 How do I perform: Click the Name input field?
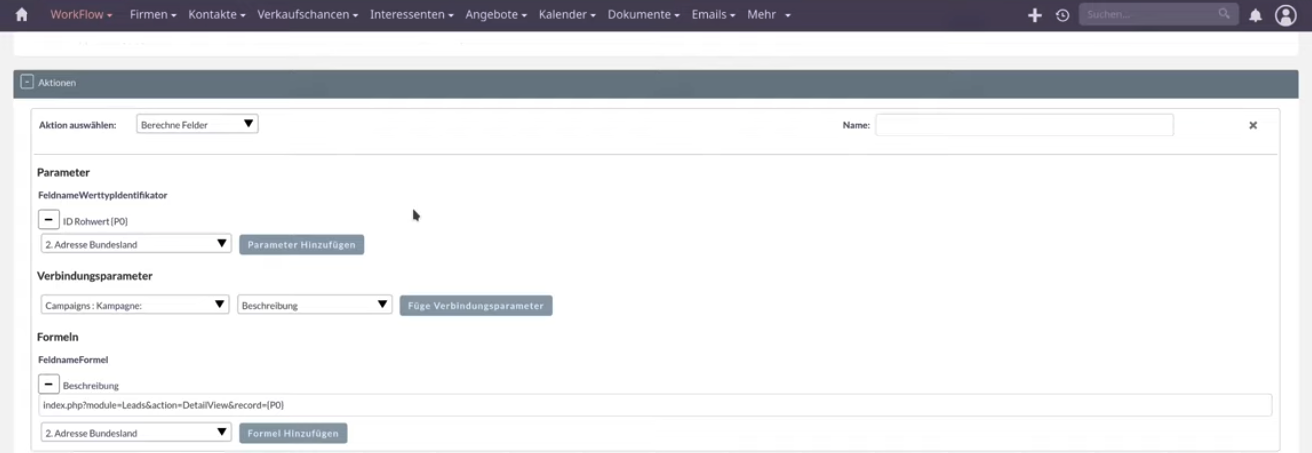tap(1024, 125)
